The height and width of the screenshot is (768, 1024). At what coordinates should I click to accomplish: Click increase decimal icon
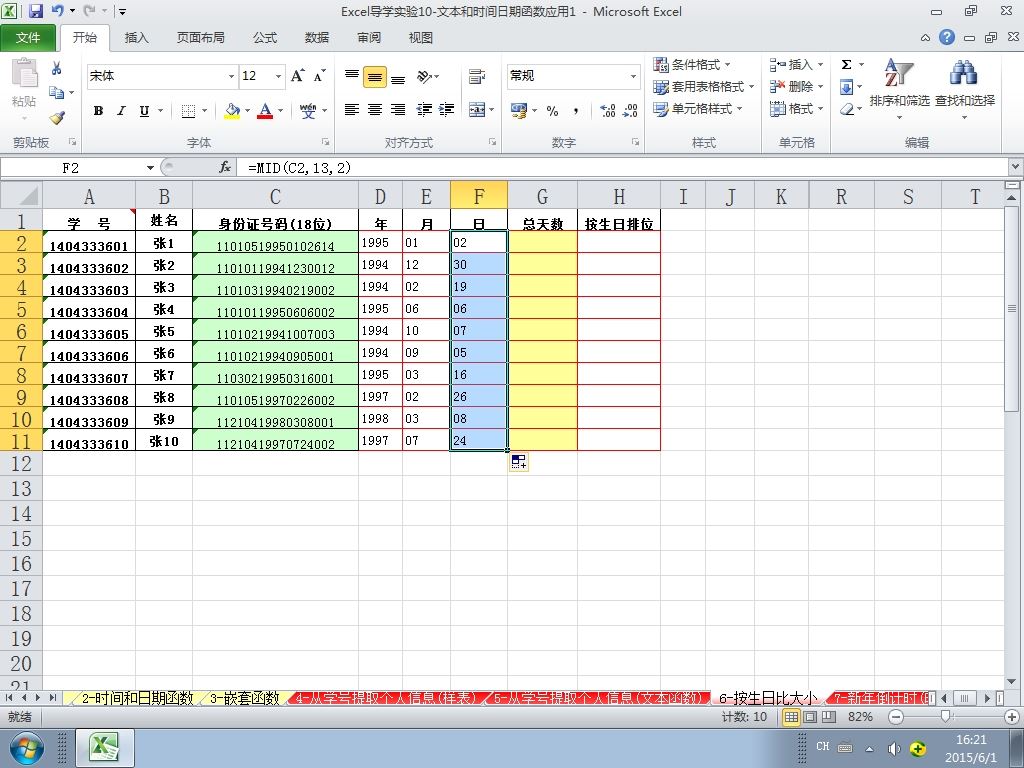608,111
